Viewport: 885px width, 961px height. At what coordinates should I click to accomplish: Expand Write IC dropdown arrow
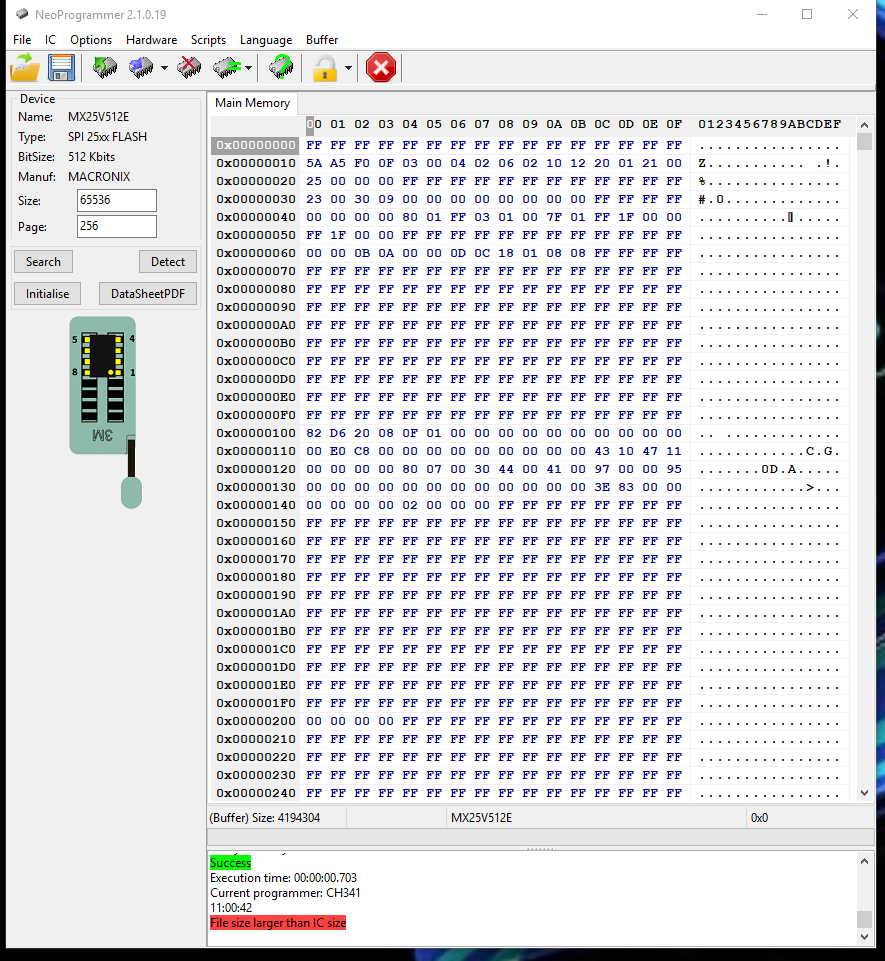(x=164, y=67)
